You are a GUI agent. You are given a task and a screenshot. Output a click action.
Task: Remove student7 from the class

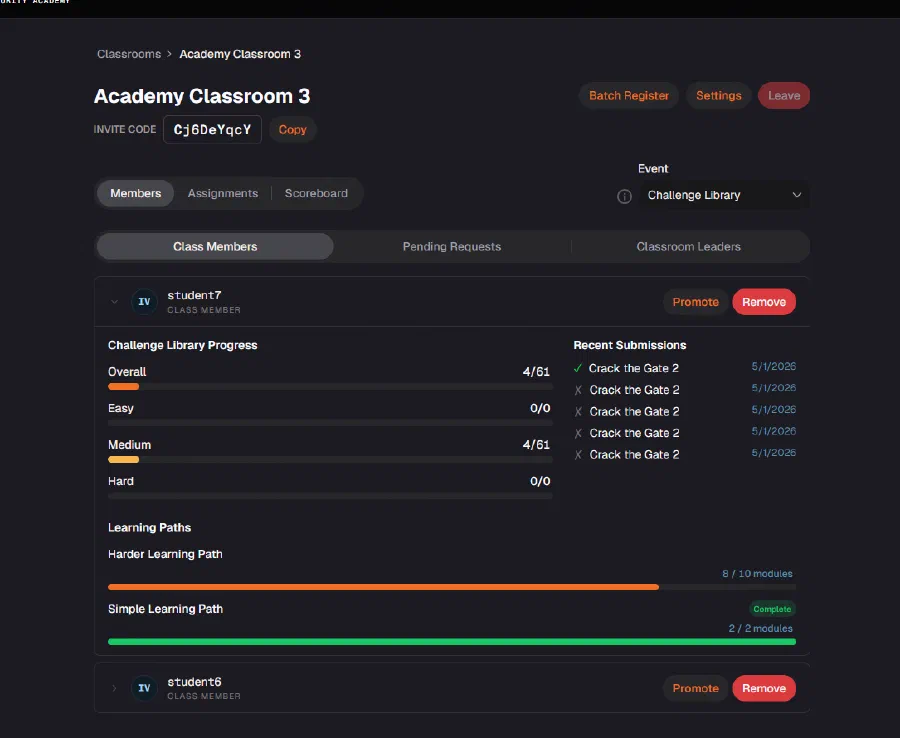pyautogui.click(x=763, y=302)
